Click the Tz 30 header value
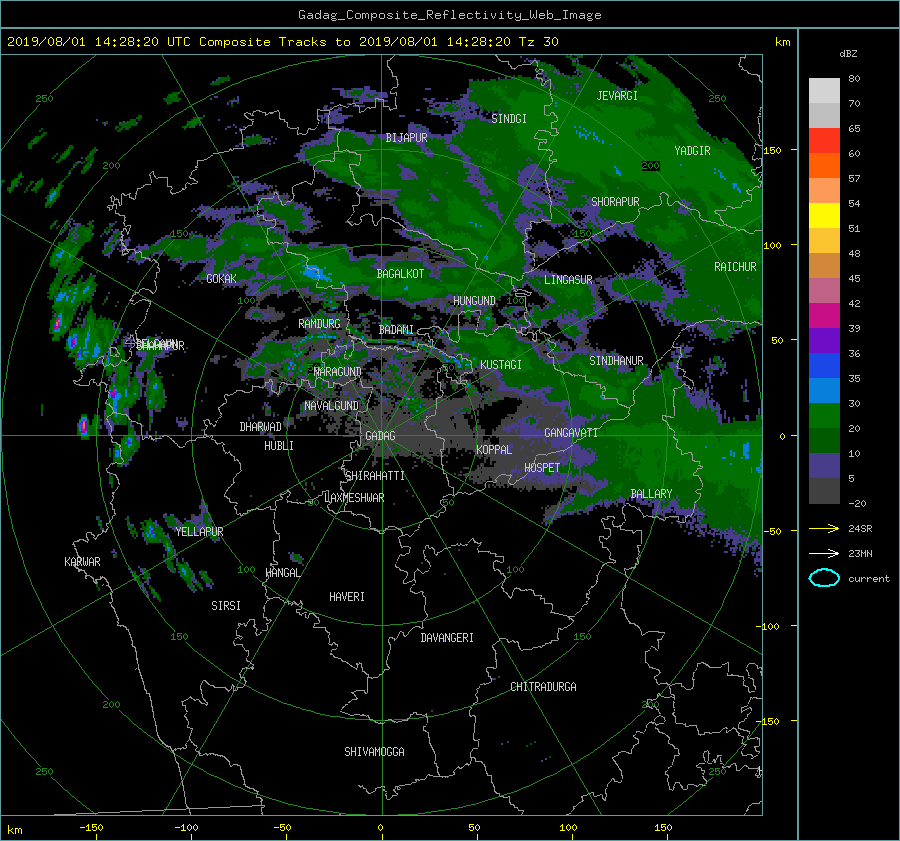Image resolution: width=900 pixels, height=841 pixels. pyautogui.click(x=538, y=42)
